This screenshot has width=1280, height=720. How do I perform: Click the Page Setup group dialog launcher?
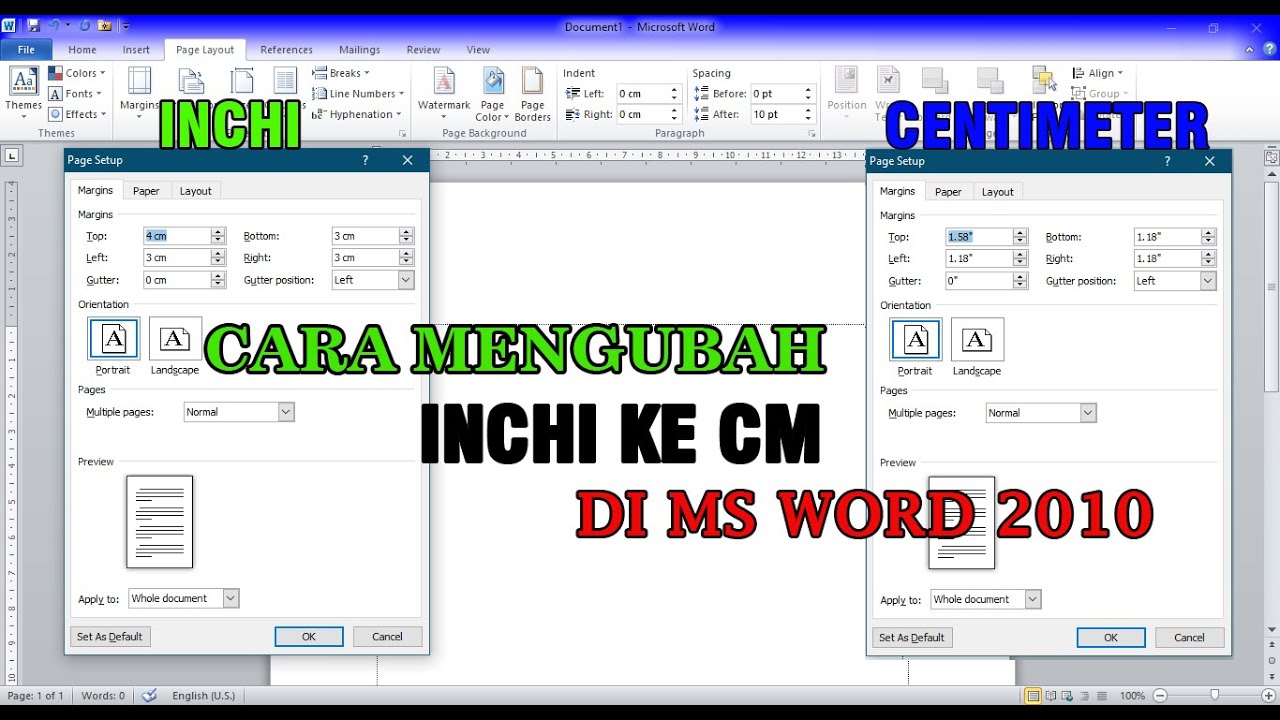point(403,133)
